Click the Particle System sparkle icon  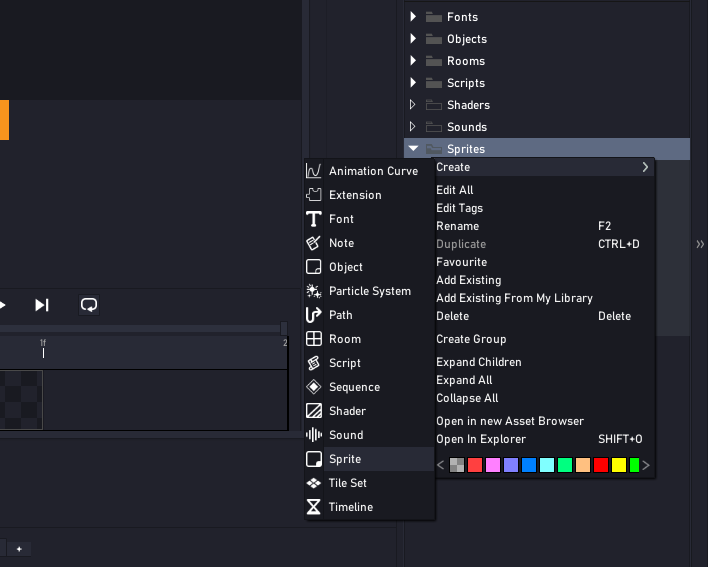314,291
